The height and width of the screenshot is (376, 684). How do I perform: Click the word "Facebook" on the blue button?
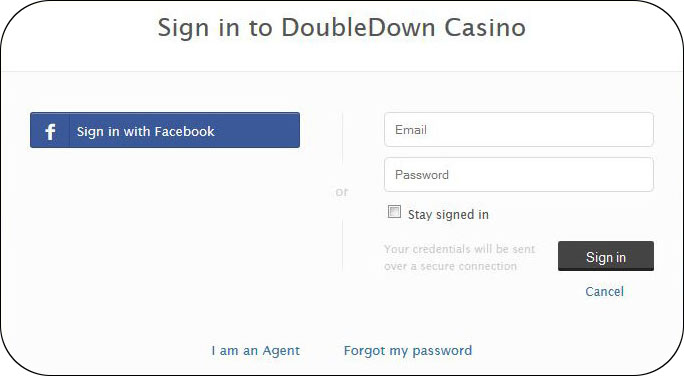pos(185,131)
